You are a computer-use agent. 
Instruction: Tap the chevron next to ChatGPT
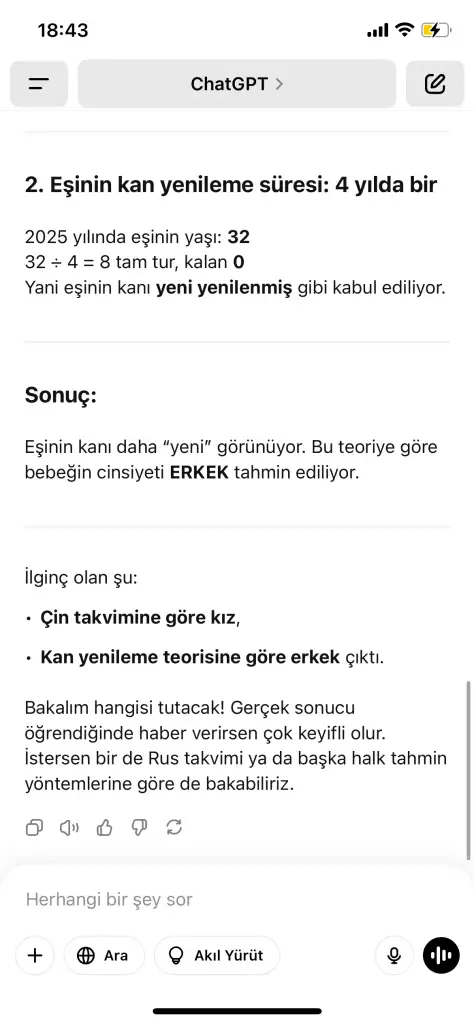(279, 84)
